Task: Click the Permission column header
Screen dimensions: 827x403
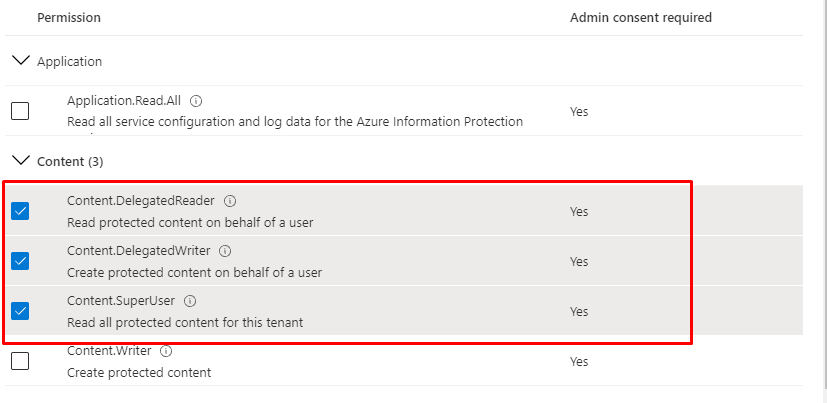Action: point(68,18)
